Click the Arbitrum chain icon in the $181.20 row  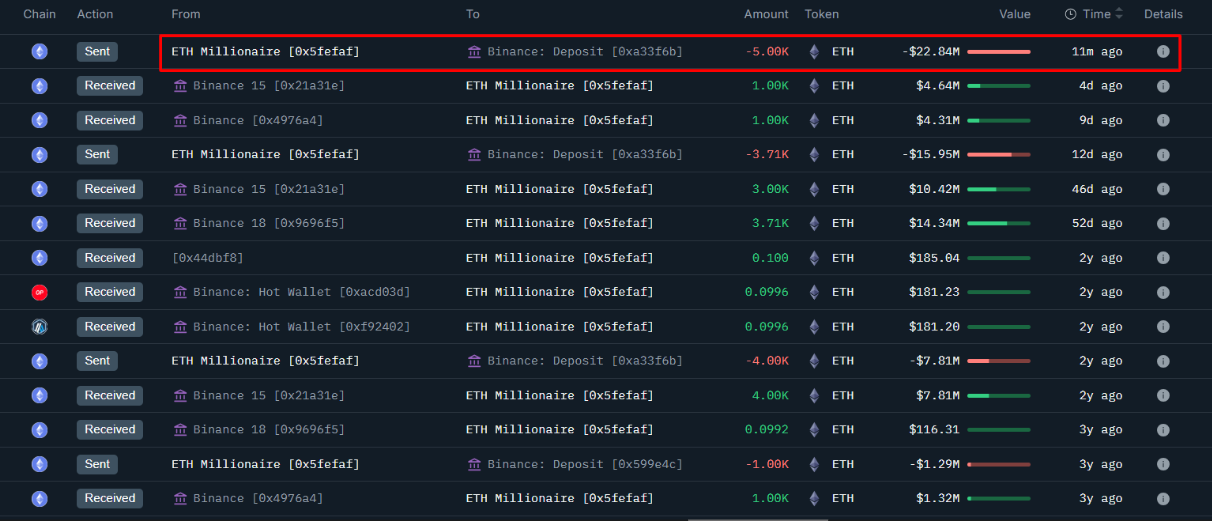(x=40, y=327)
